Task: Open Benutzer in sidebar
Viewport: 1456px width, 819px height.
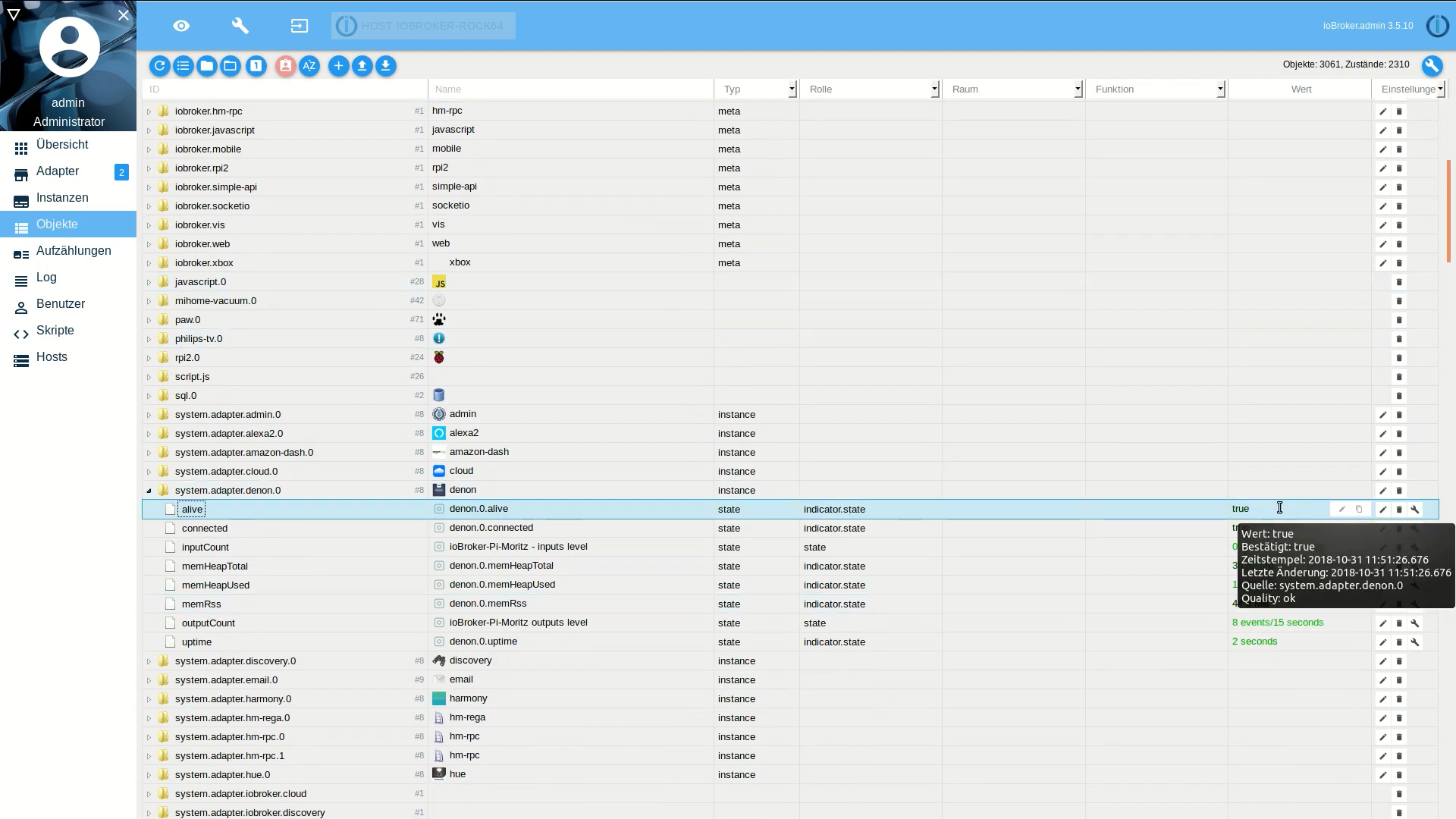Action: (x=68, y=304)
